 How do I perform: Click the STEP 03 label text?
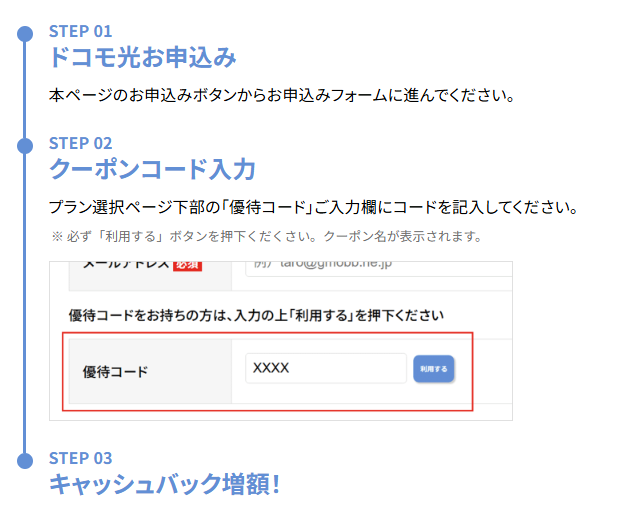click(80, 459)
